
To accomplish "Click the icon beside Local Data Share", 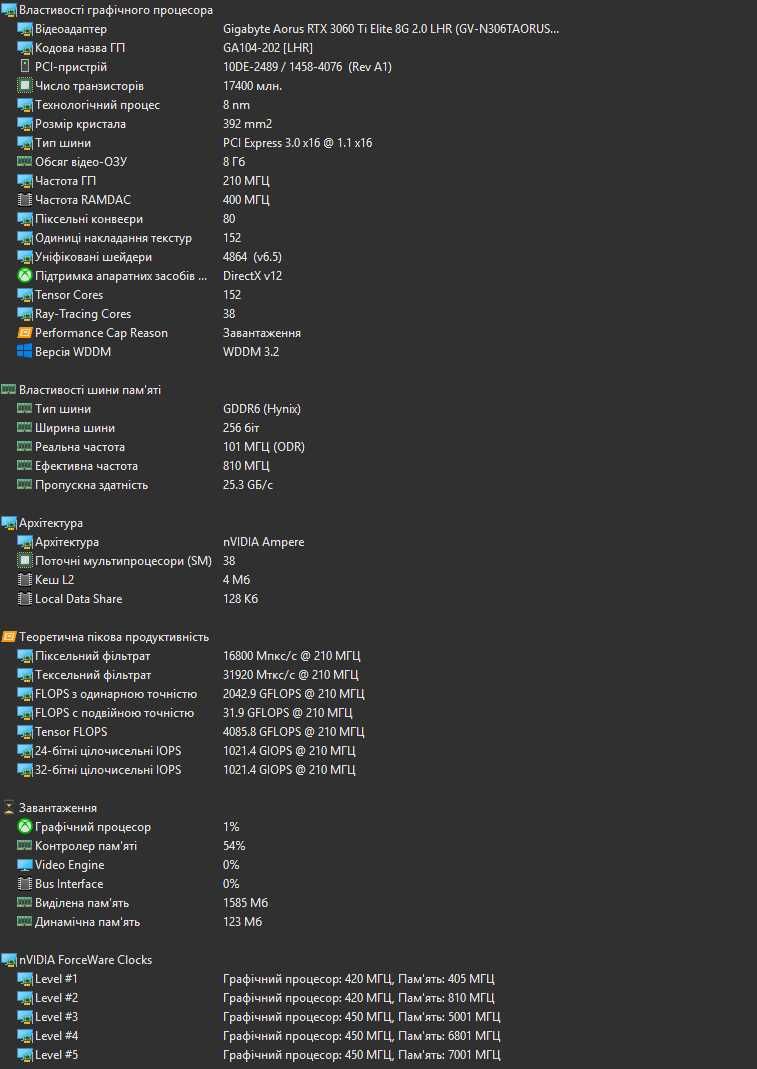I will 25,599.
